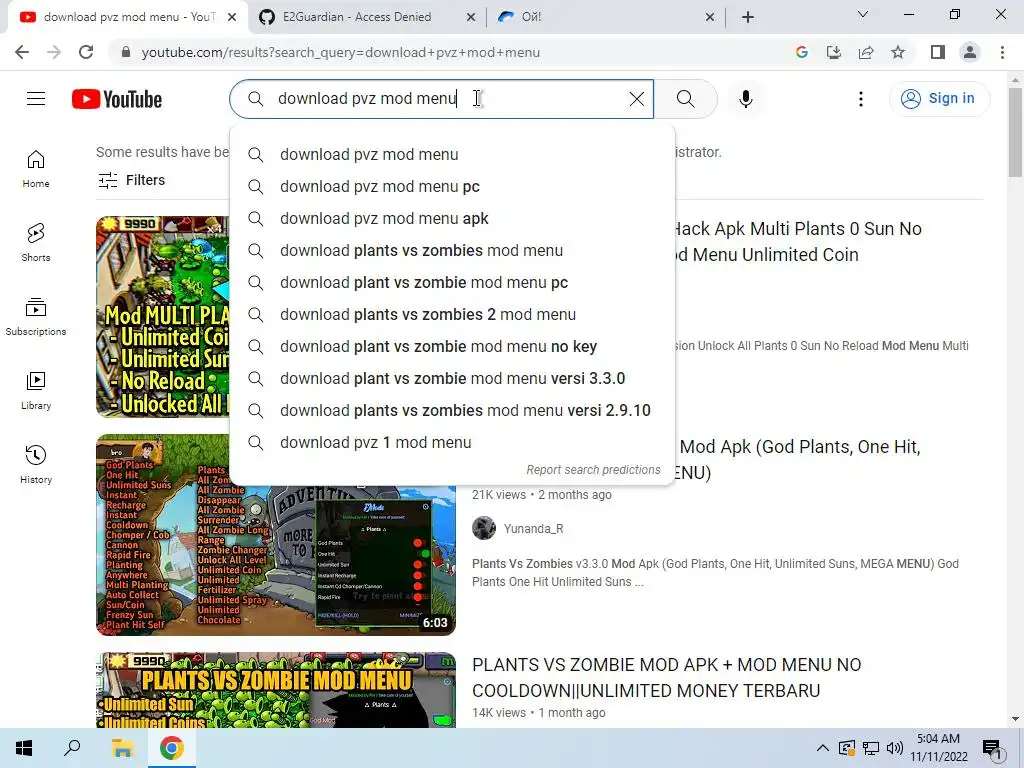Open Shorts in the sidebar
1024x768 pixels.
[x=36, y=243]
